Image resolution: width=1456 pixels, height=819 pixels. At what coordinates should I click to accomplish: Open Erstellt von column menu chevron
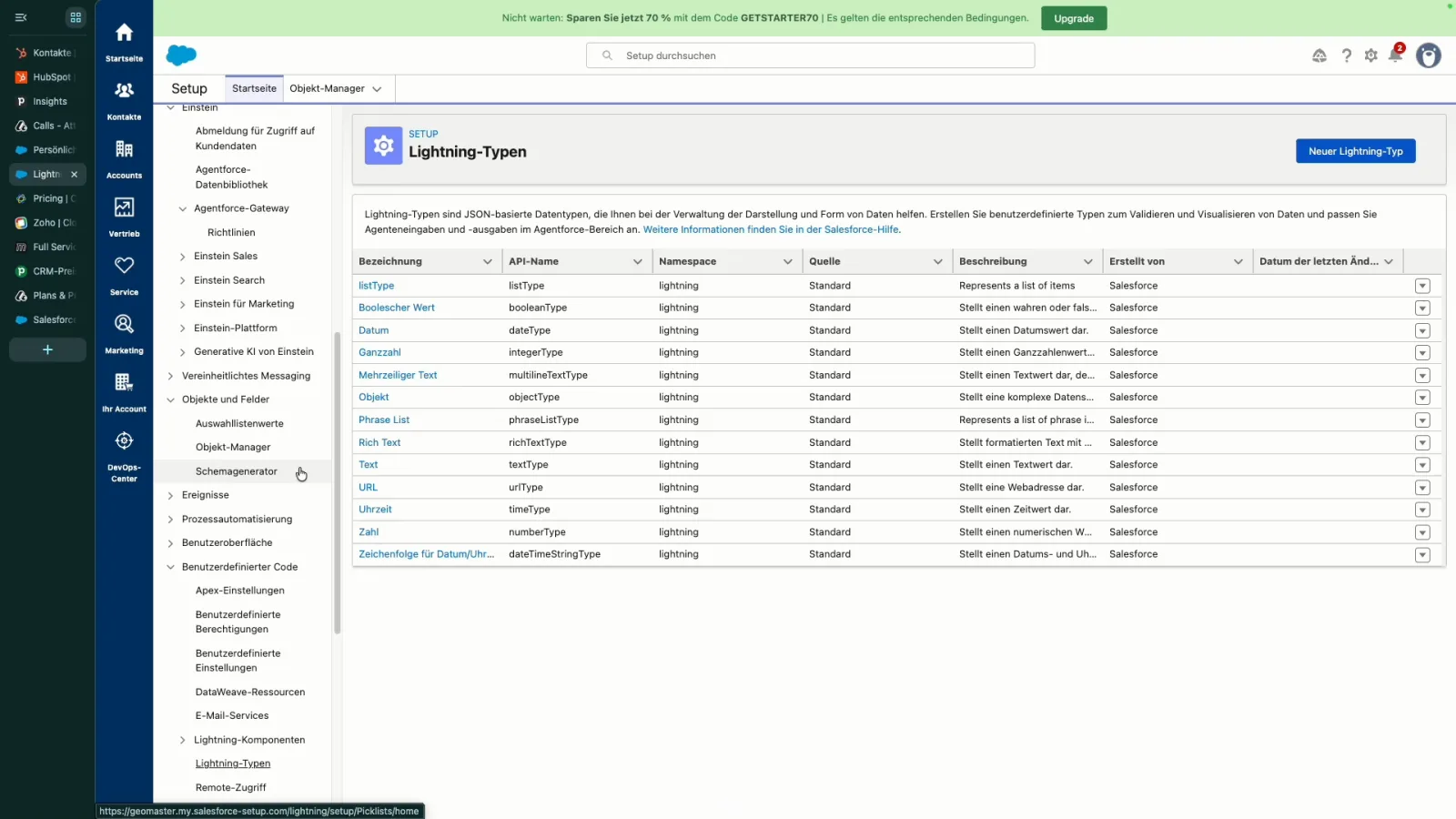pyautogui.click(x=1238, y=262)
